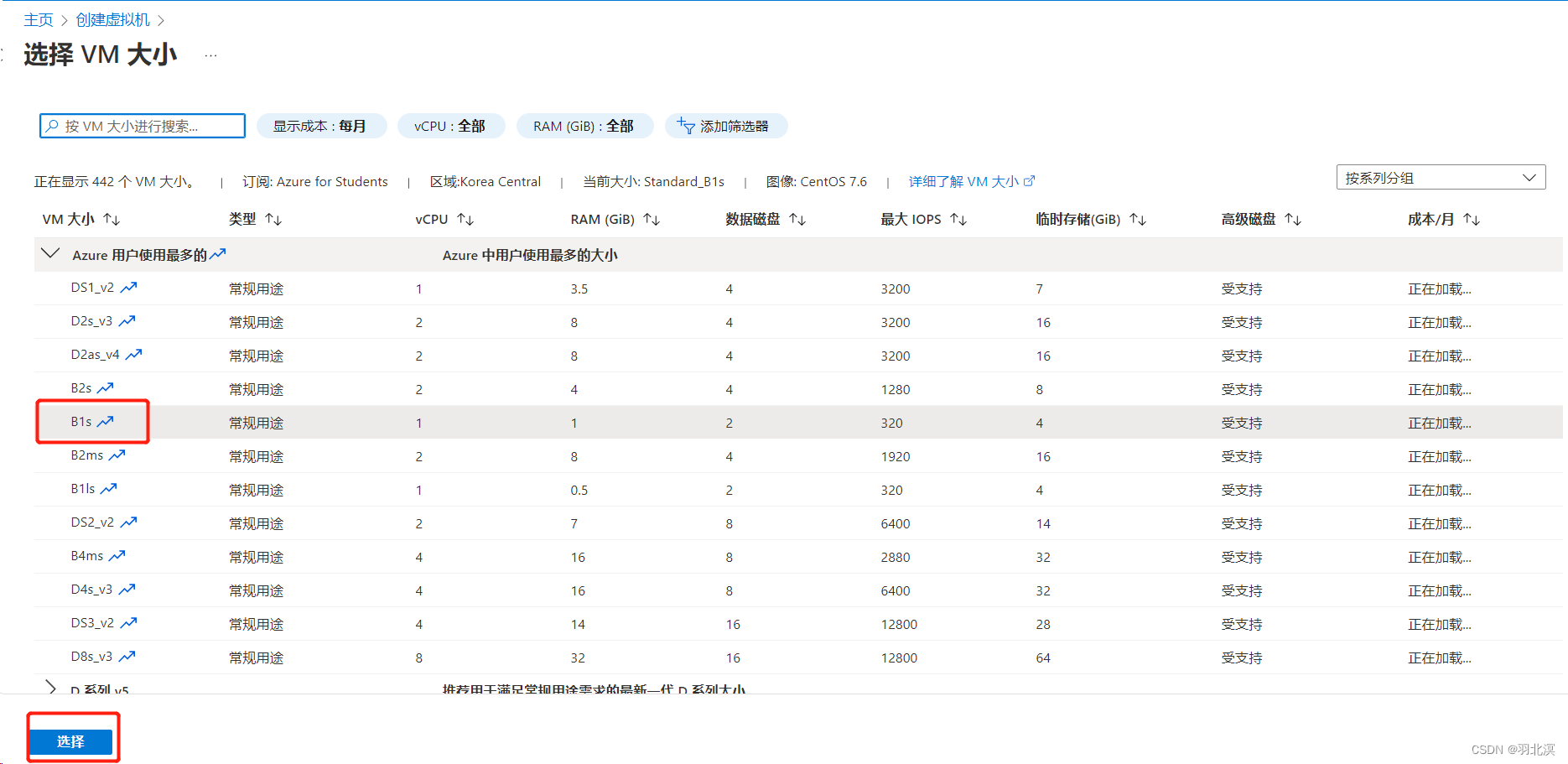Select the D2as_v4 size name
Viewport: 1568px width, 764px height.
tap(95, 355)
